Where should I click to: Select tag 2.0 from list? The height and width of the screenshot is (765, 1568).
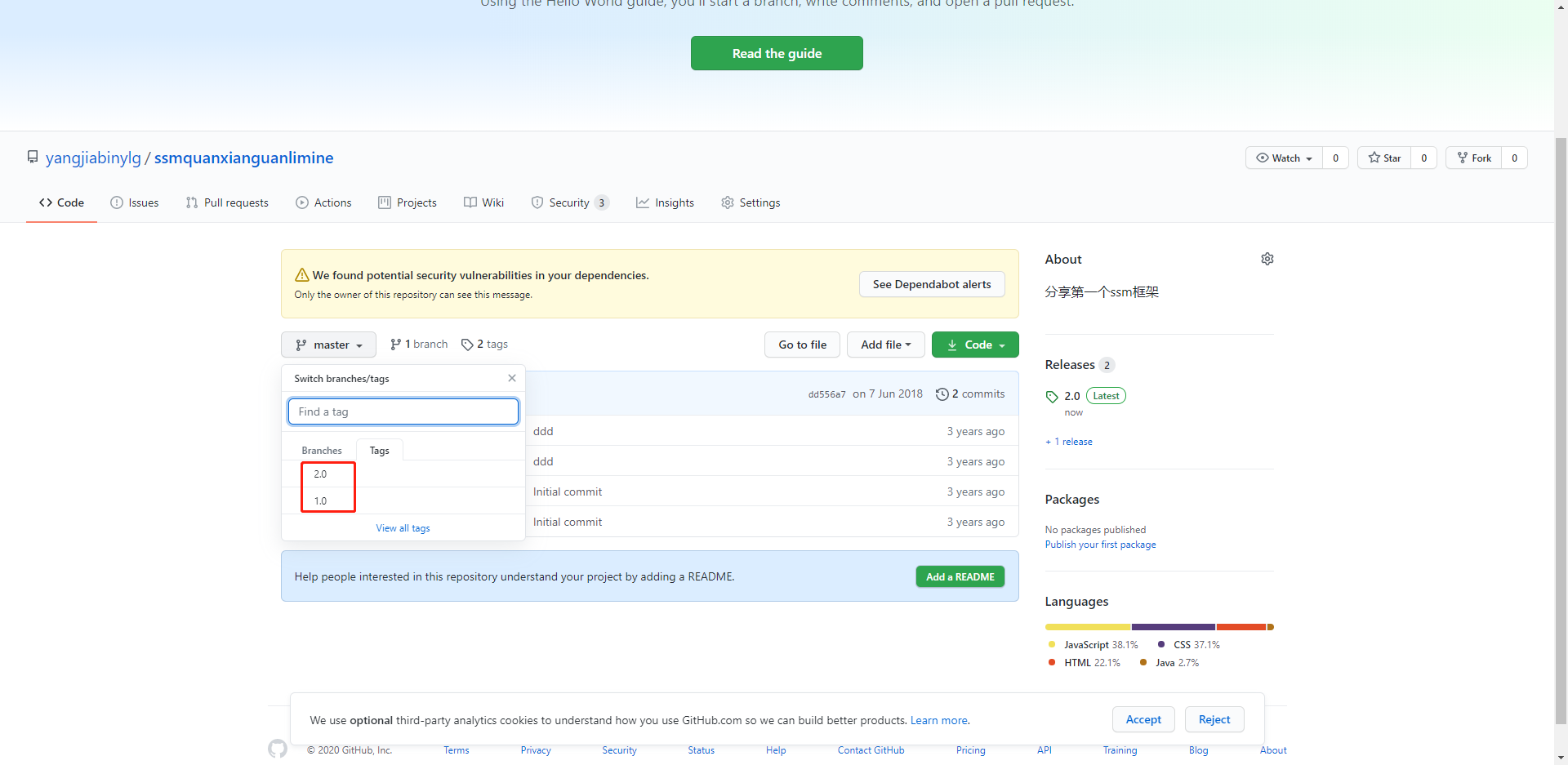point(403,474)
